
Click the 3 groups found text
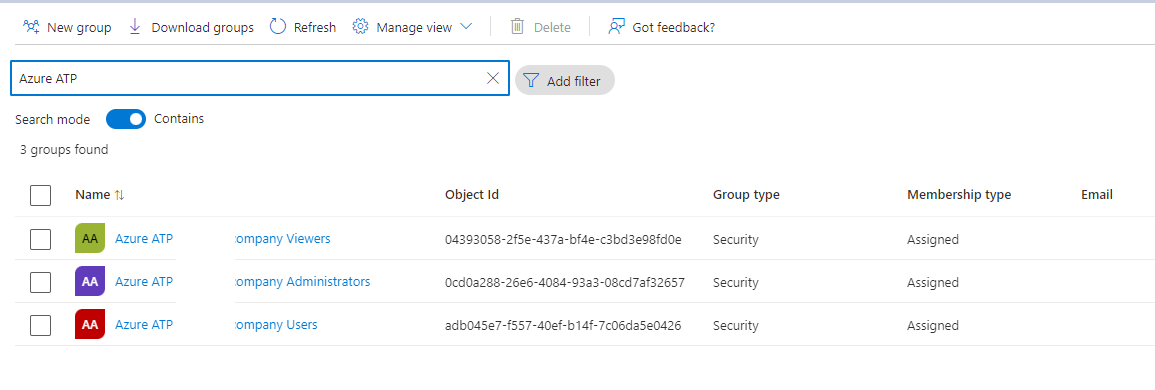pos(64,150)
